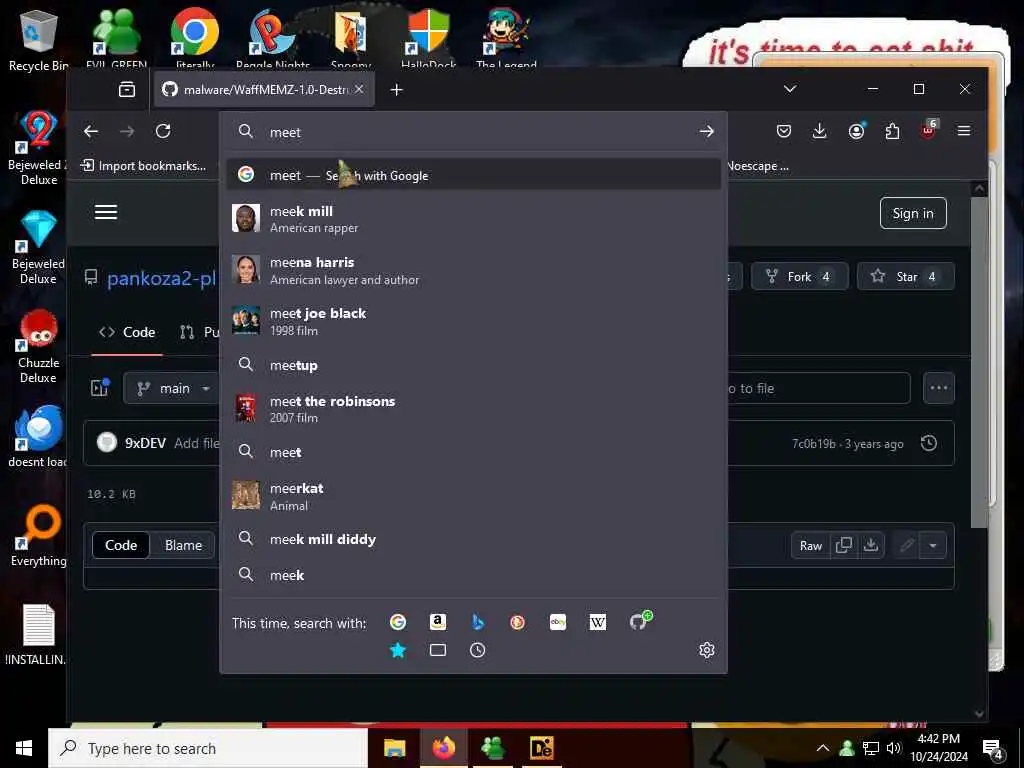Search bookmarks via the star icon

coord(398,650)
